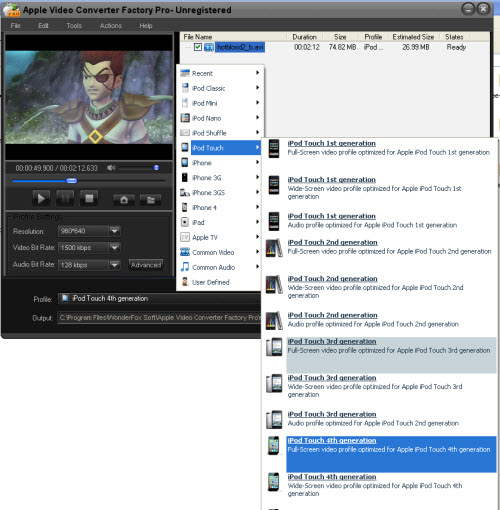The width and height of the screenshot is (500, 510).
Task: Pause the video preview
Action: [65, 199]
